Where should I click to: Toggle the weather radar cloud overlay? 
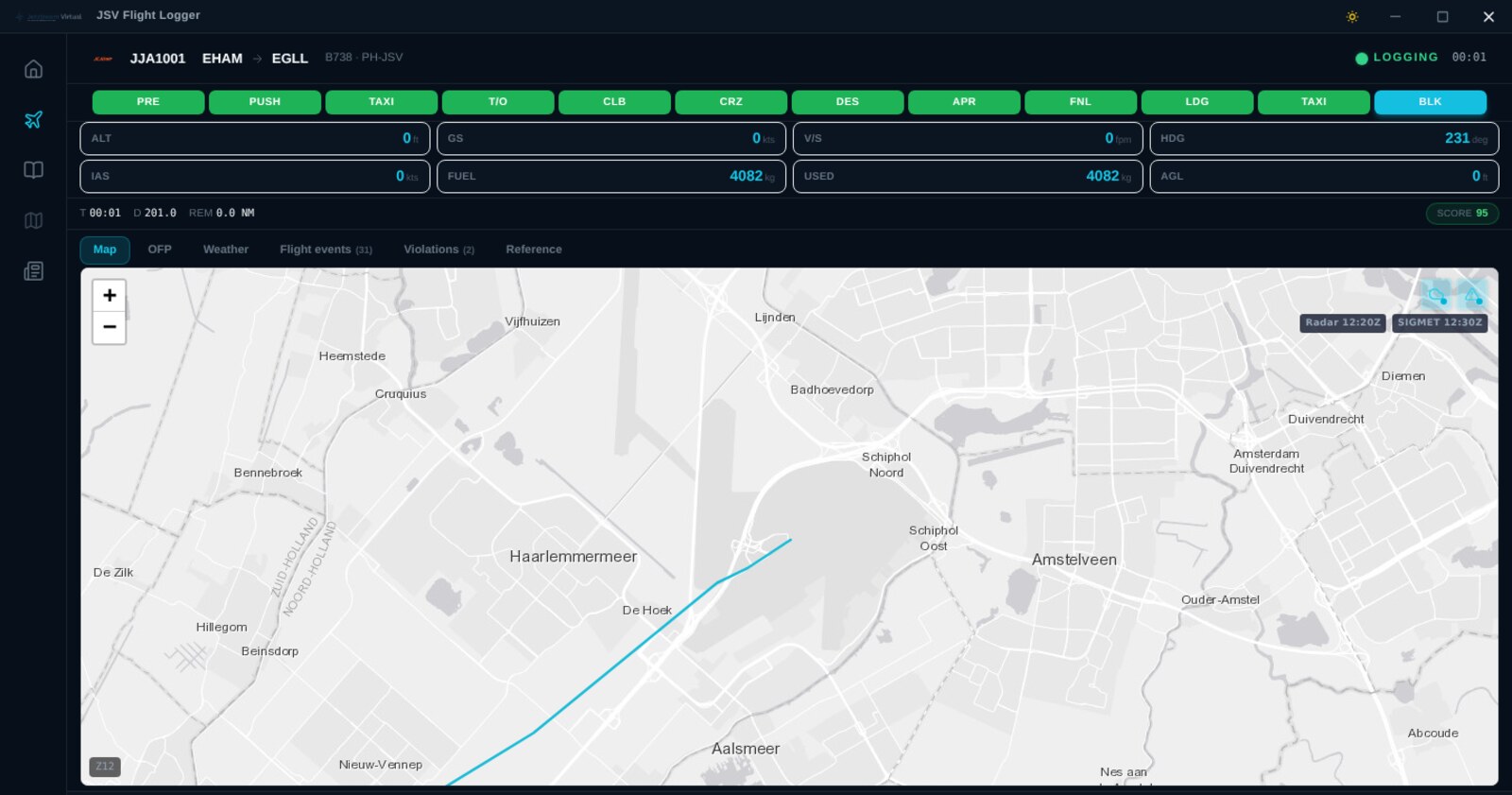[1437, 296]
